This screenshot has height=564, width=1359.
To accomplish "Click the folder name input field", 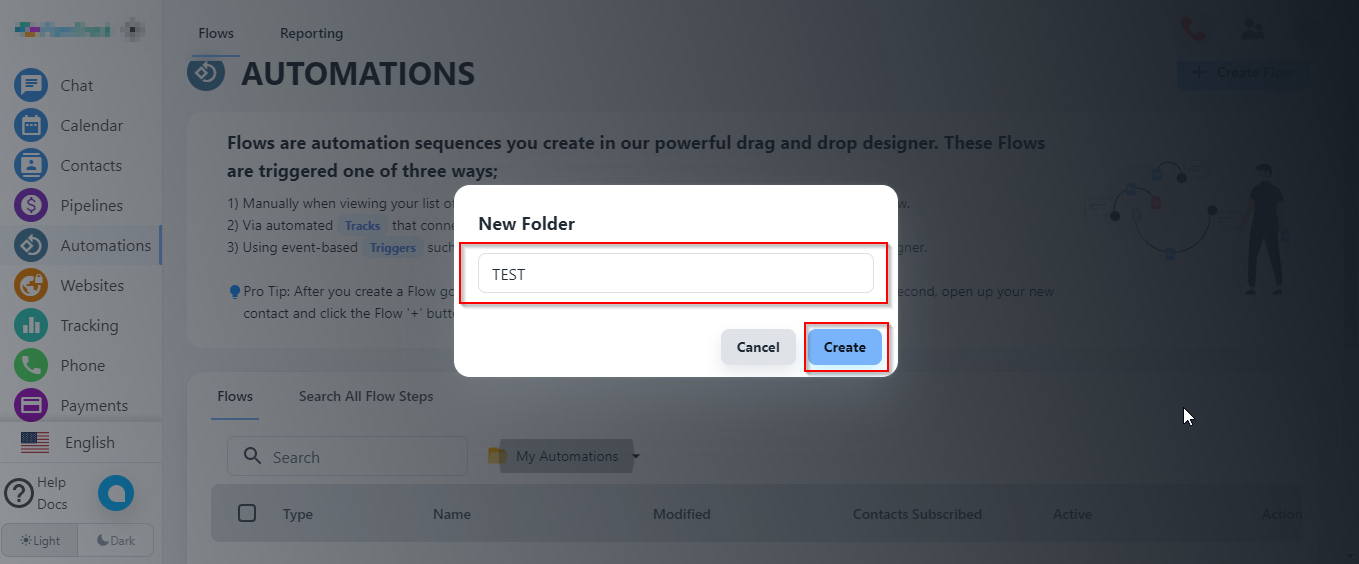I will click(x=675, y=274).
